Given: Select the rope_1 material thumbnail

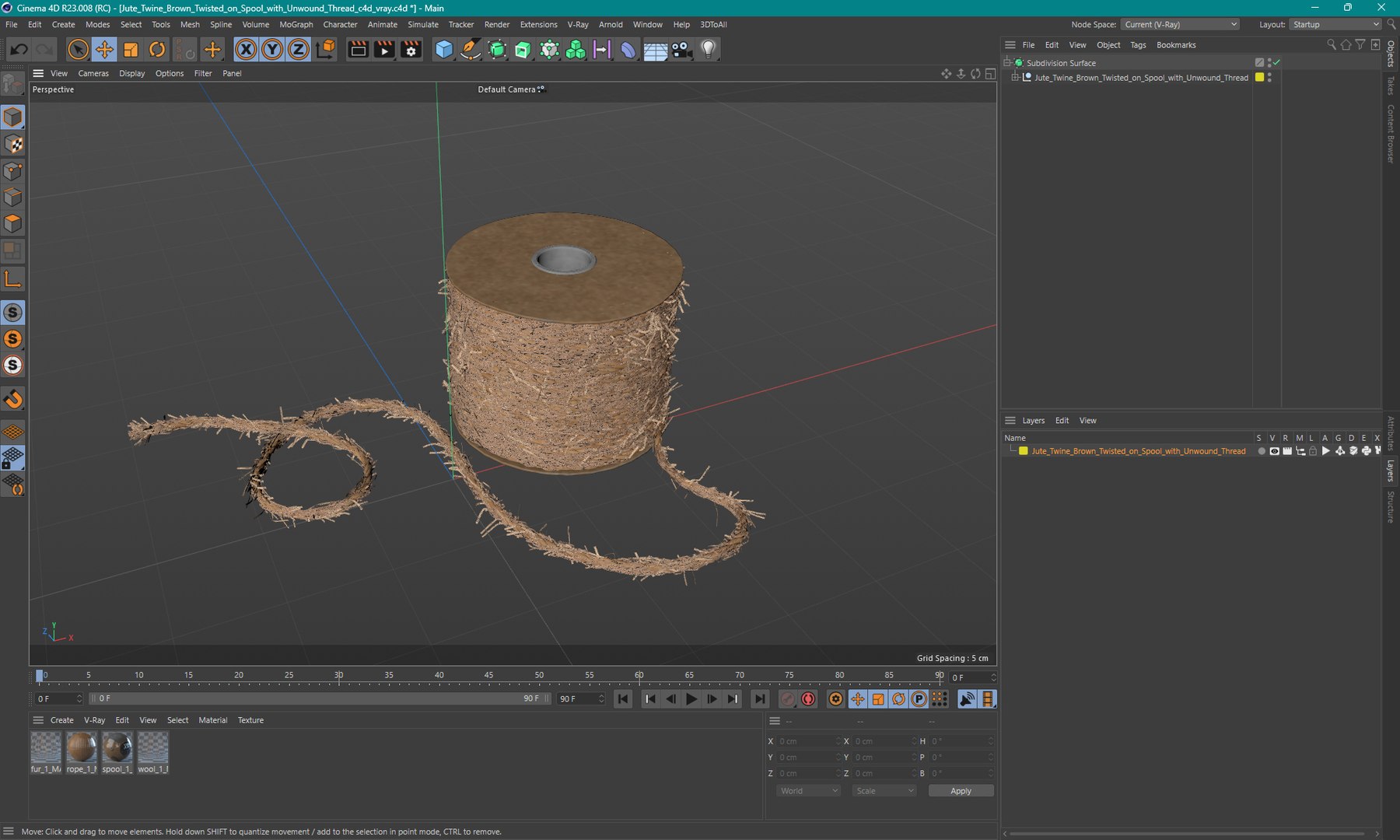Looking at the screenshot, I should (x=81, y=753).
